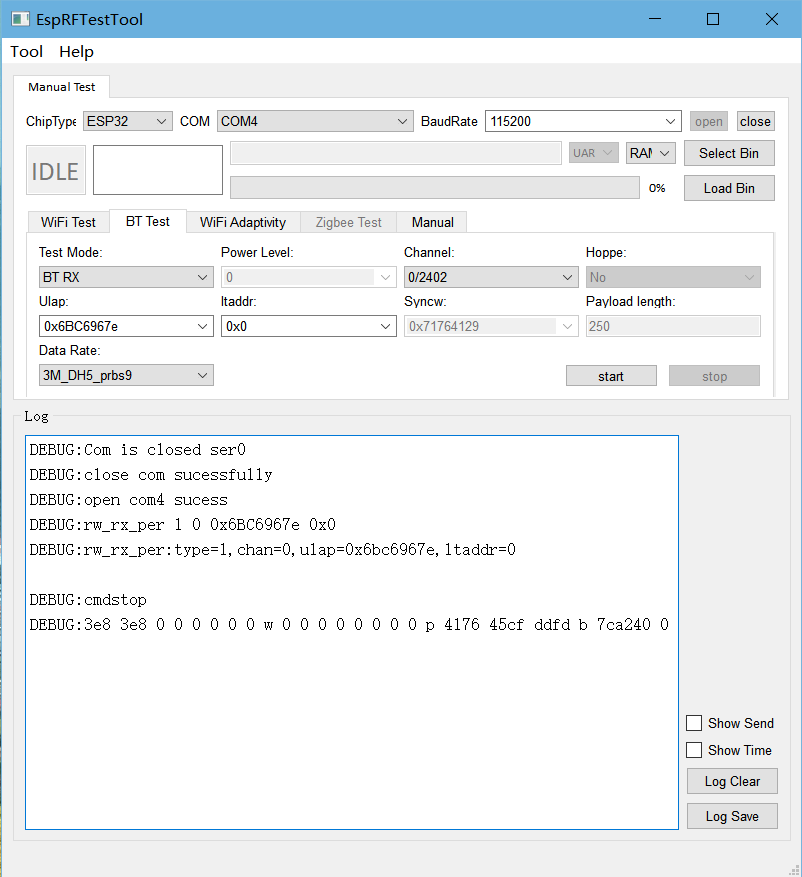802x877 pixels.
Task: Expand the COM port COM4 dropdown
Action: coord(314,121)
